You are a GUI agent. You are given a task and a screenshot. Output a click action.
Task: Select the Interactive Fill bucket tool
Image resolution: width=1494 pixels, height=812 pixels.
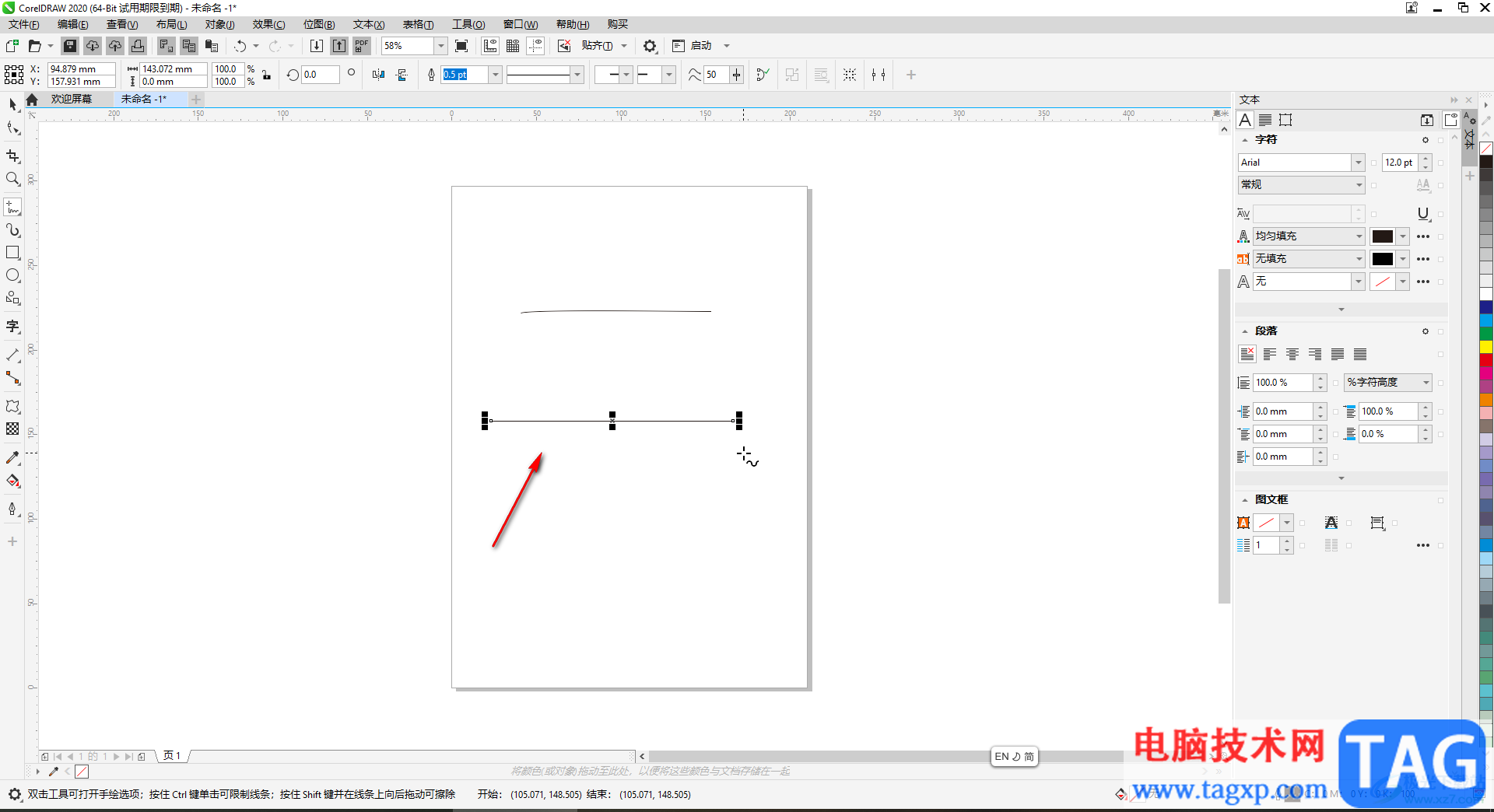click(x=12, y=481)
